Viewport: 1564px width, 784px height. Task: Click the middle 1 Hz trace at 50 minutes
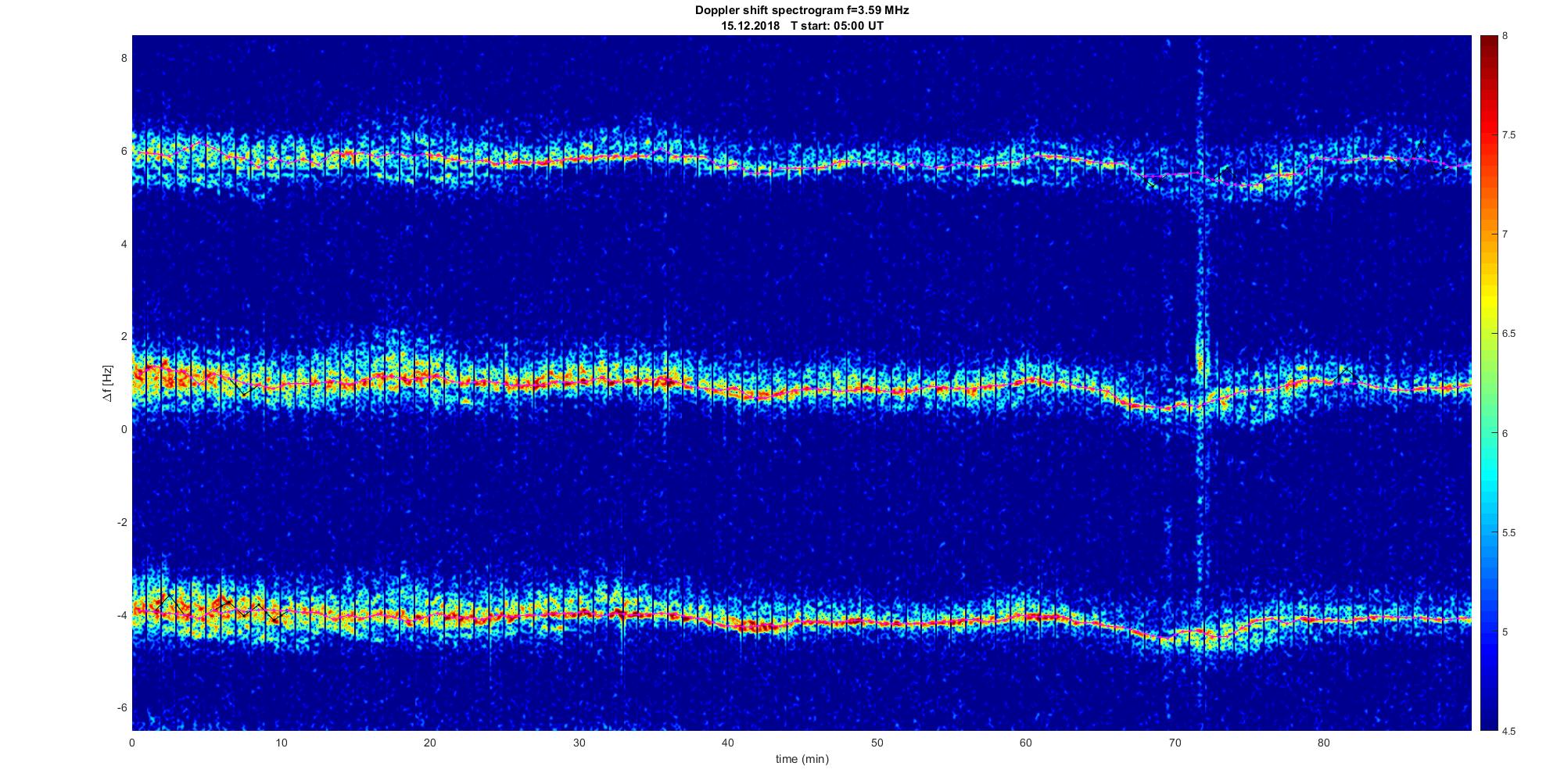pyautogui.click(x=877, y=389)
